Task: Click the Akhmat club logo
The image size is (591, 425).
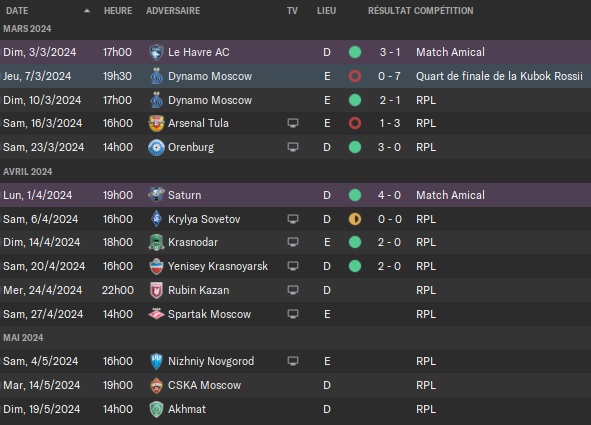Action: coord(156,409)
